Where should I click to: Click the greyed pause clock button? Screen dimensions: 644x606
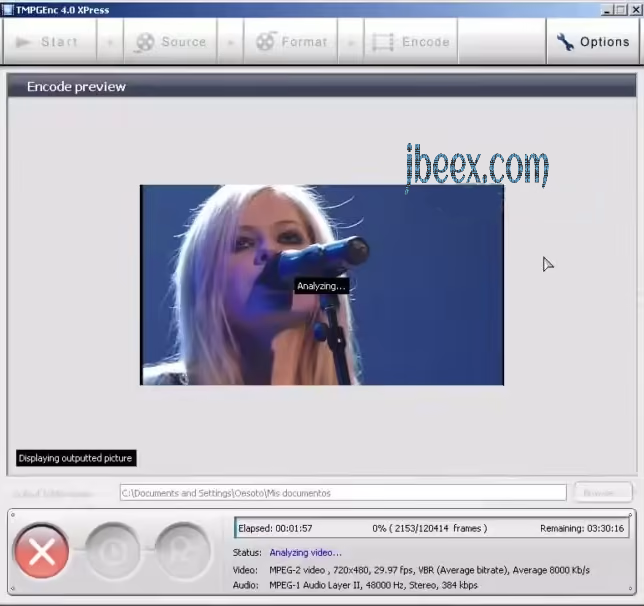point(113,551)
